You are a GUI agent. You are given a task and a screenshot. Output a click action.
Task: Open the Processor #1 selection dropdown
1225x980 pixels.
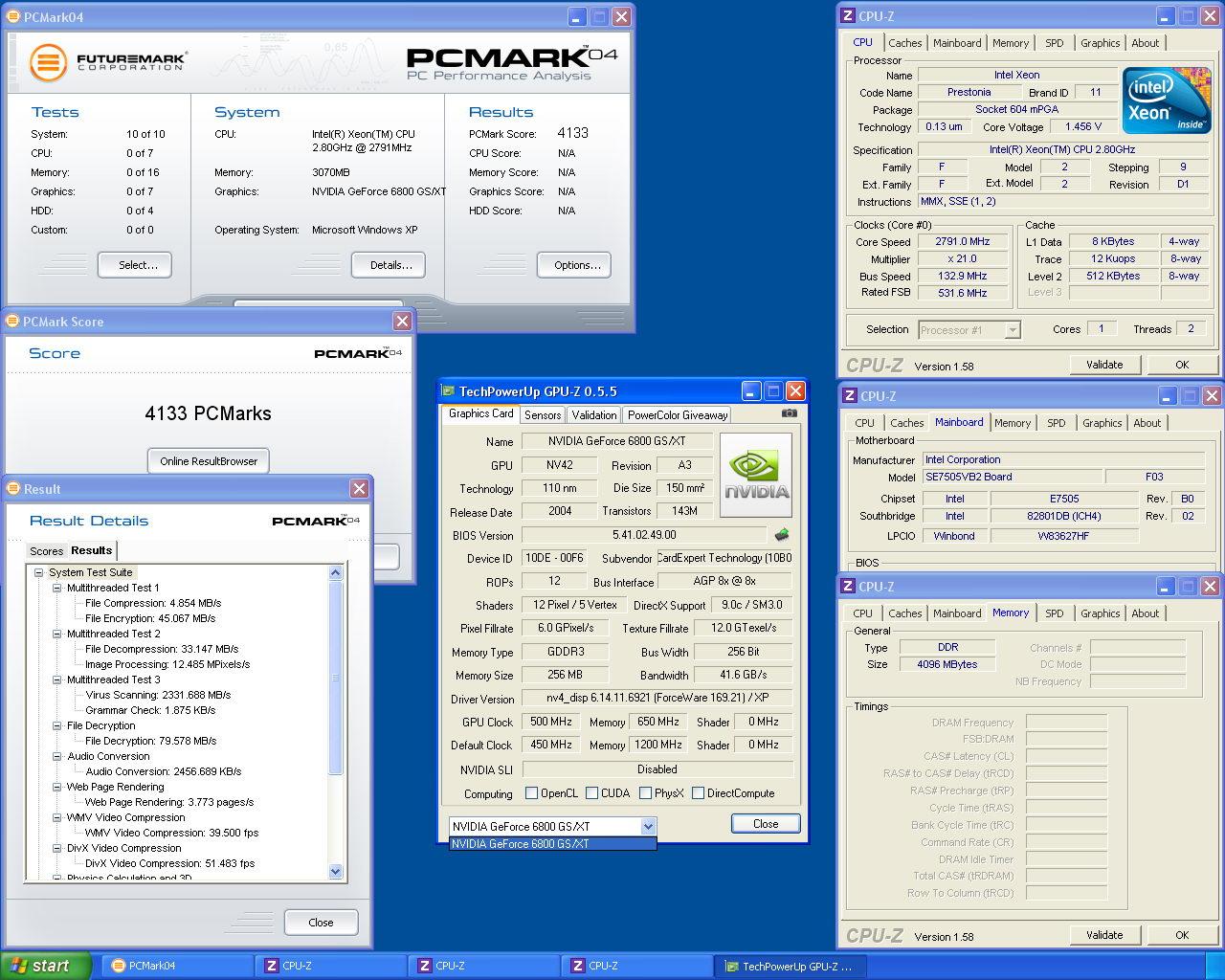click(x=1013, y=330)
